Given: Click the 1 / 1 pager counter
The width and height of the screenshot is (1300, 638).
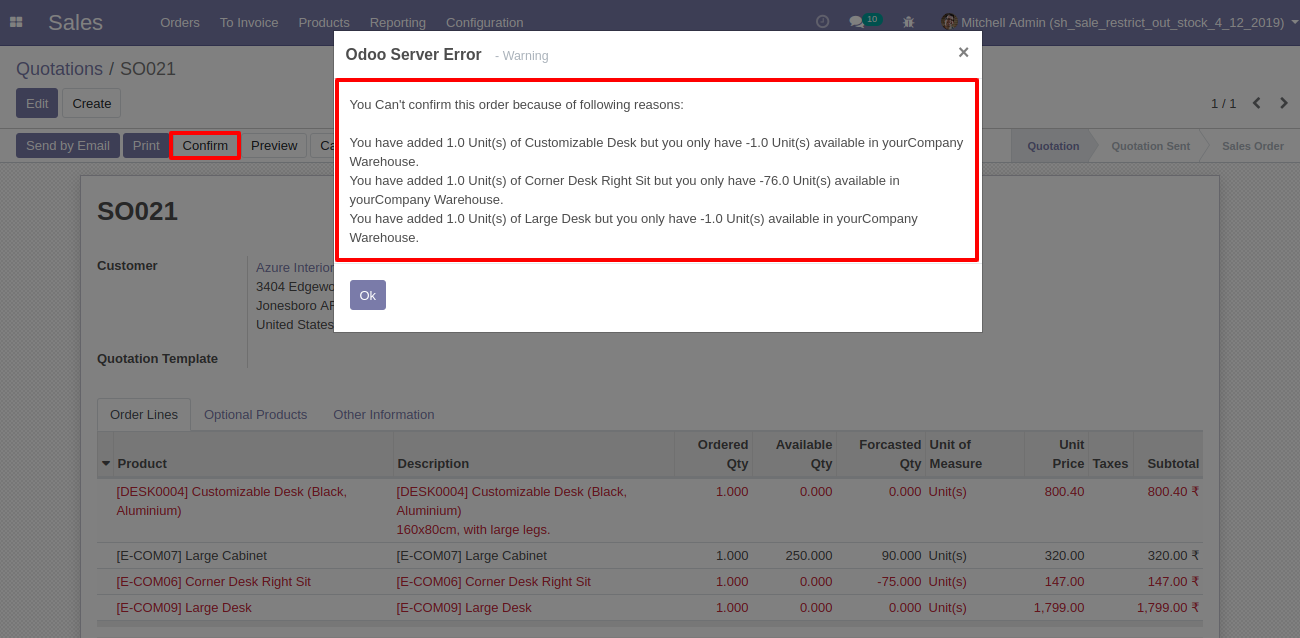Looking at the screenshot, I should 1223,103.
